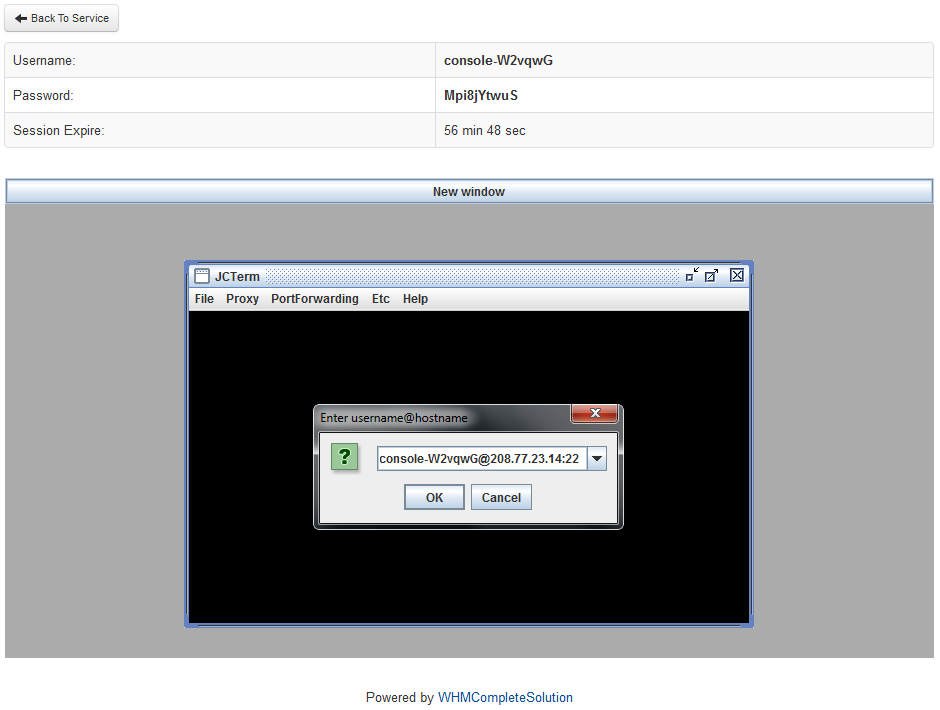Open the WHMCompleteSolution link
The height and width of the screenshot is (710, 940).
[x=505, y=697]
